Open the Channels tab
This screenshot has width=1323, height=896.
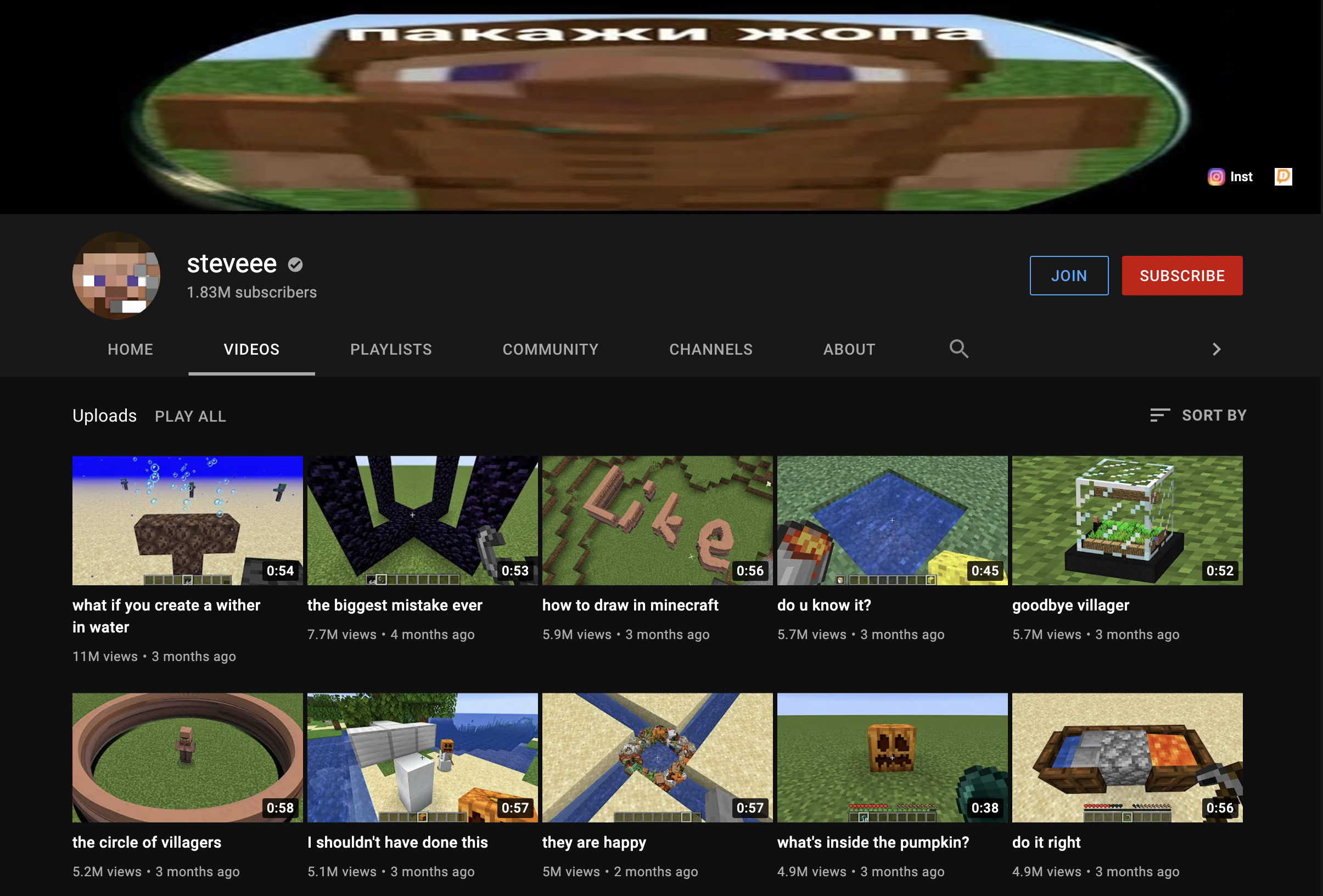point(711,350)
